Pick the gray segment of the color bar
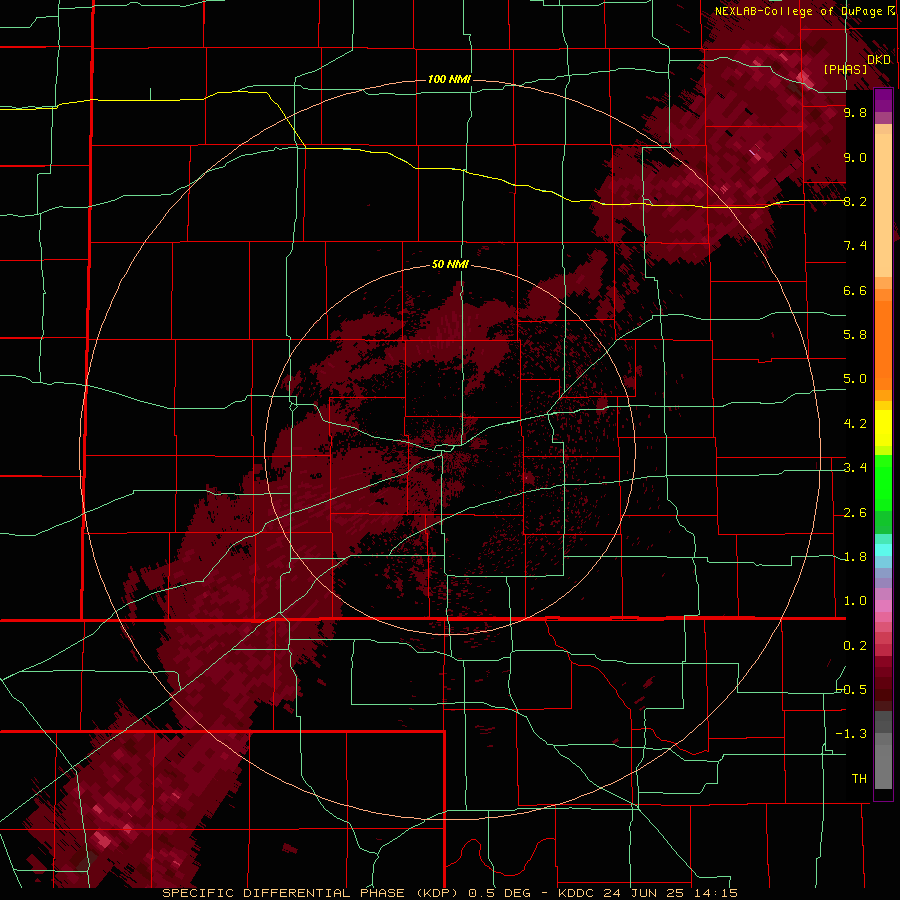The height and width of the screenshot is (900, 900). click(x=883, y=761)
